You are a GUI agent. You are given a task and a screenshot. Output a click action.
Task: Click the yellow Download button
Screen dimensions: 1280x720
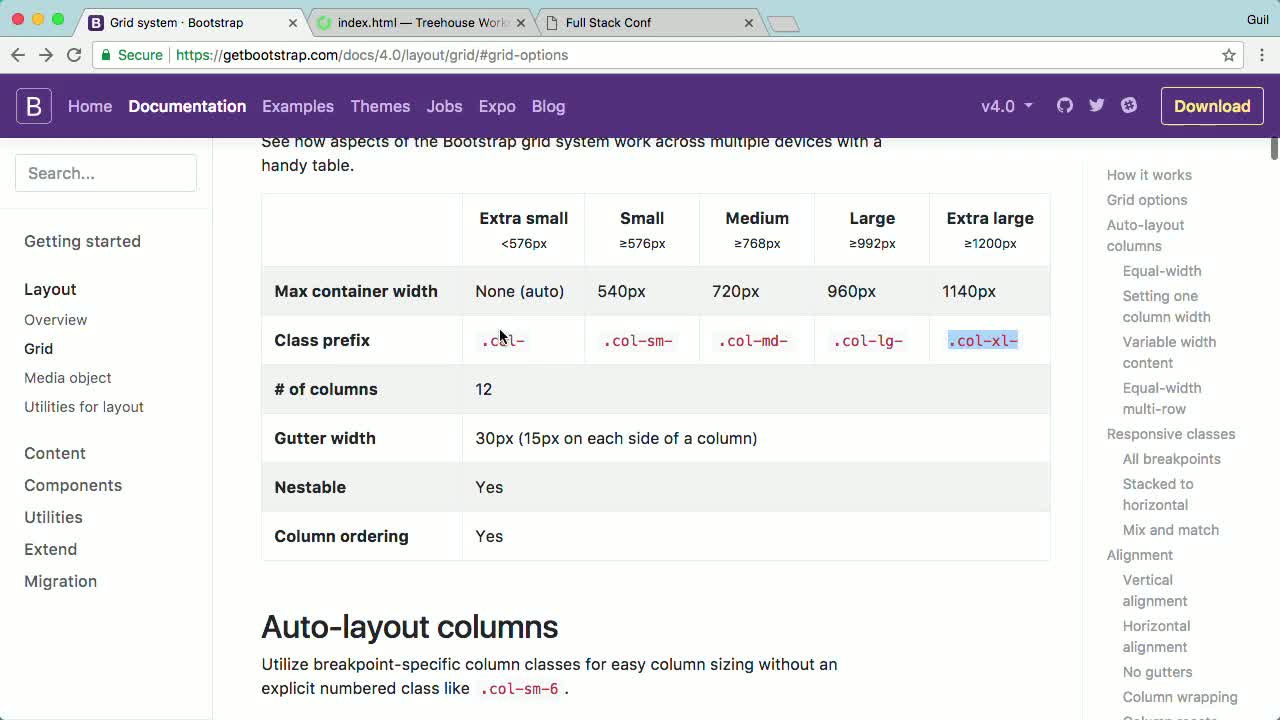[1212, 105]
